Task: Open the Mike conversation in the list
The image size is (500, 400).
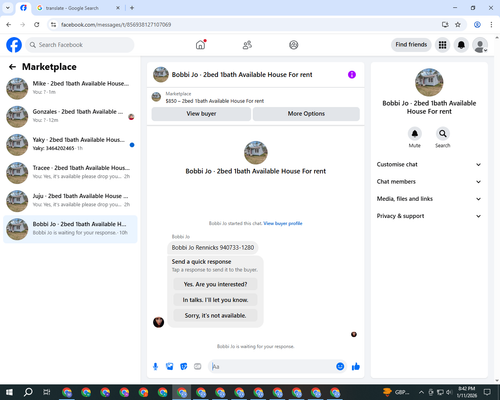Action: [70, 89]
